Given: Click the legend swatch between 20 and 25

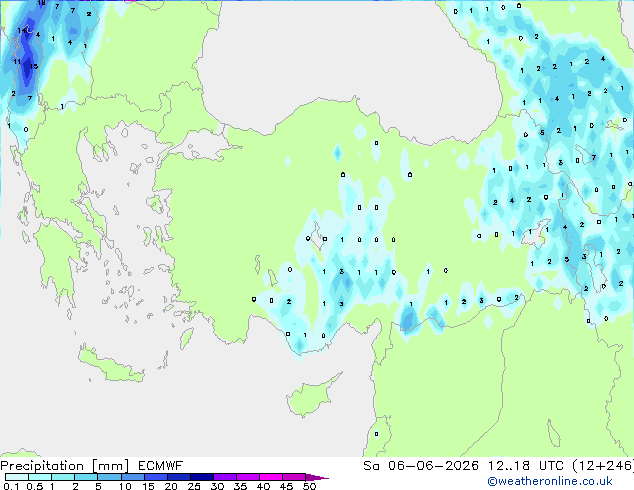Looking at the screenshot, I should click(x=178, y=477).
